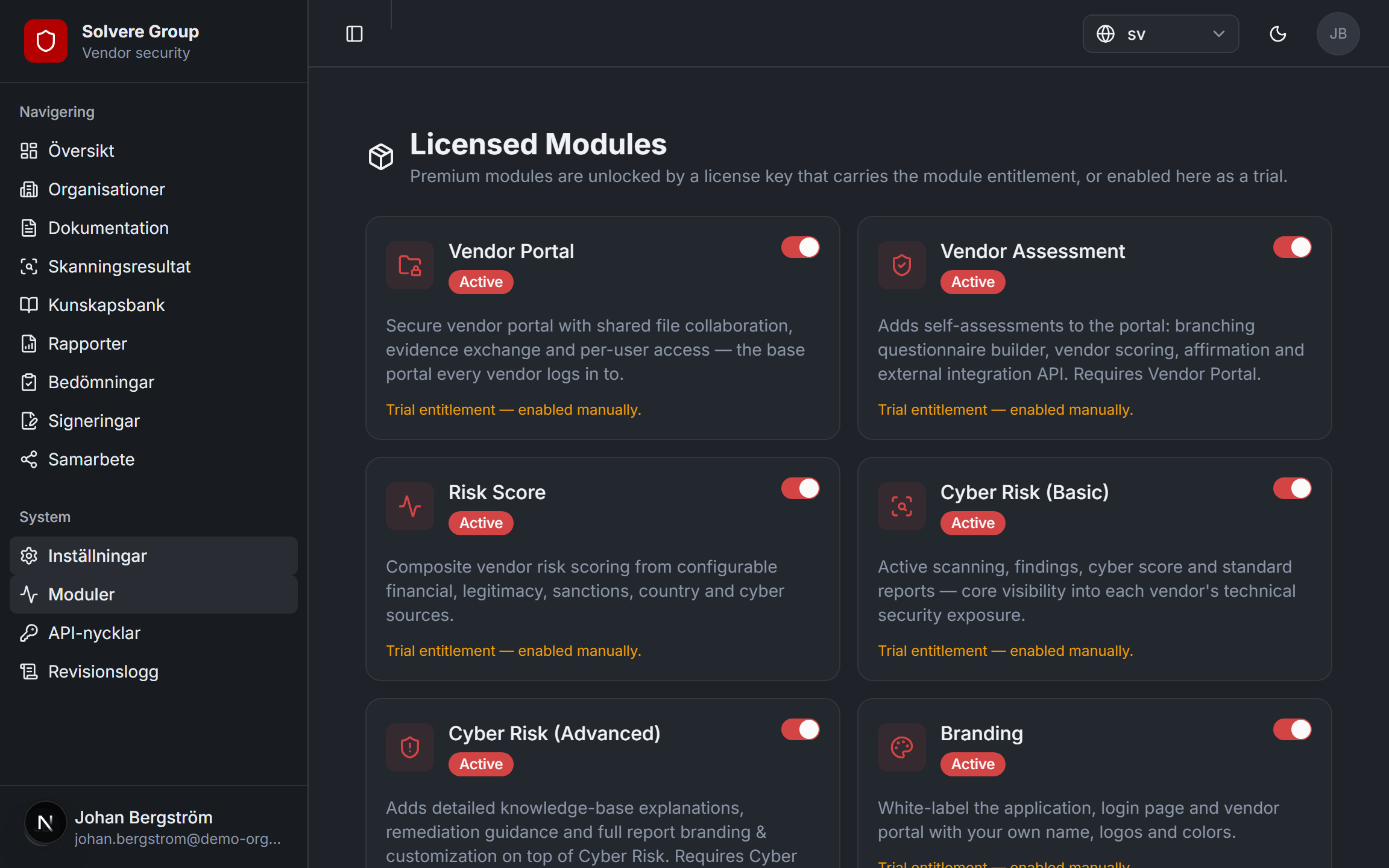
Task: Click the Cyber Risk (Advanced) shield-alert icon
Action: 410,747
